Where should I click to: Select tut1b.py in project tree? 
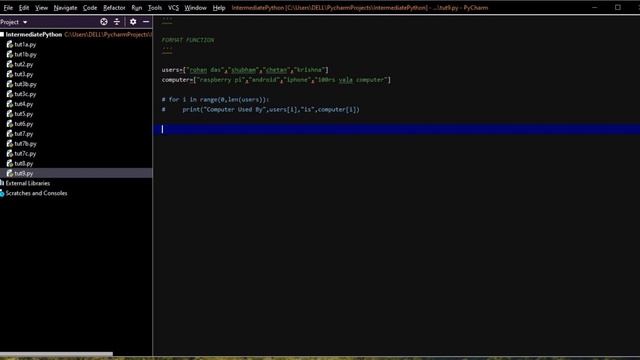click(x=25, y=54)
